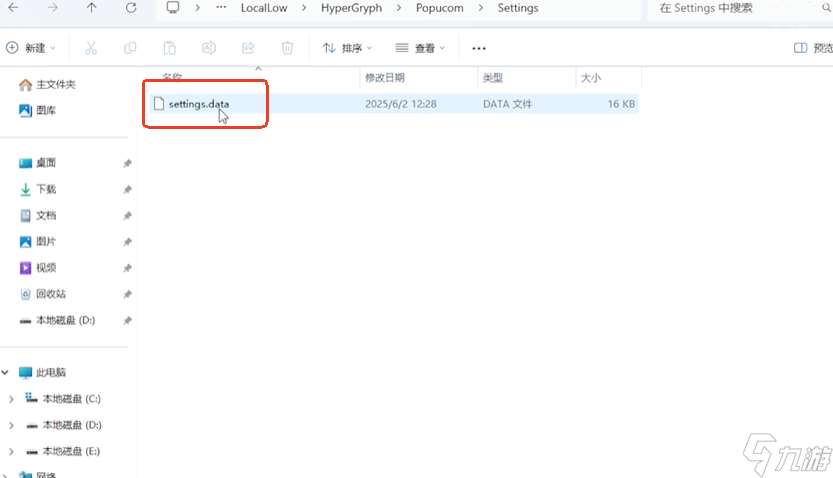Sort files by 修改日期 column header
Image resolution: width=833 pixels, height=478 pixels.
(x=385, y=77)
